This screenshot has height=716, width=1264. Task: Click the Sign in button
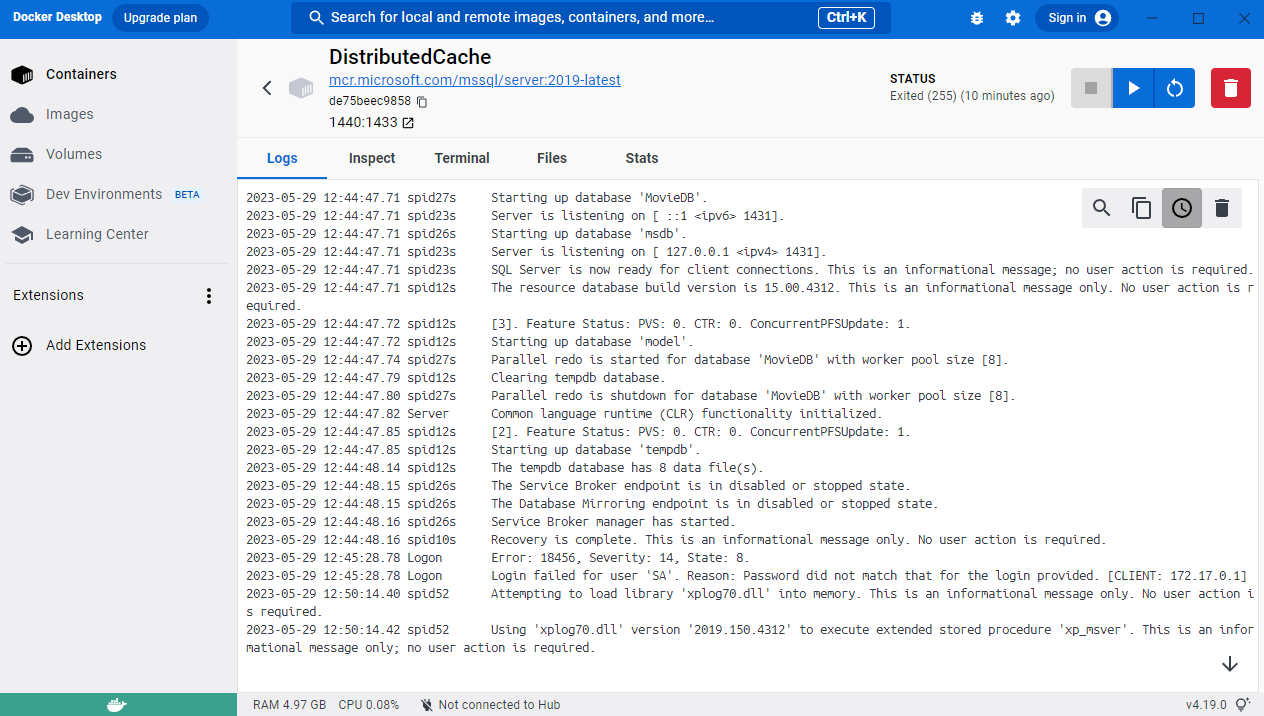tap(1076, 18)
